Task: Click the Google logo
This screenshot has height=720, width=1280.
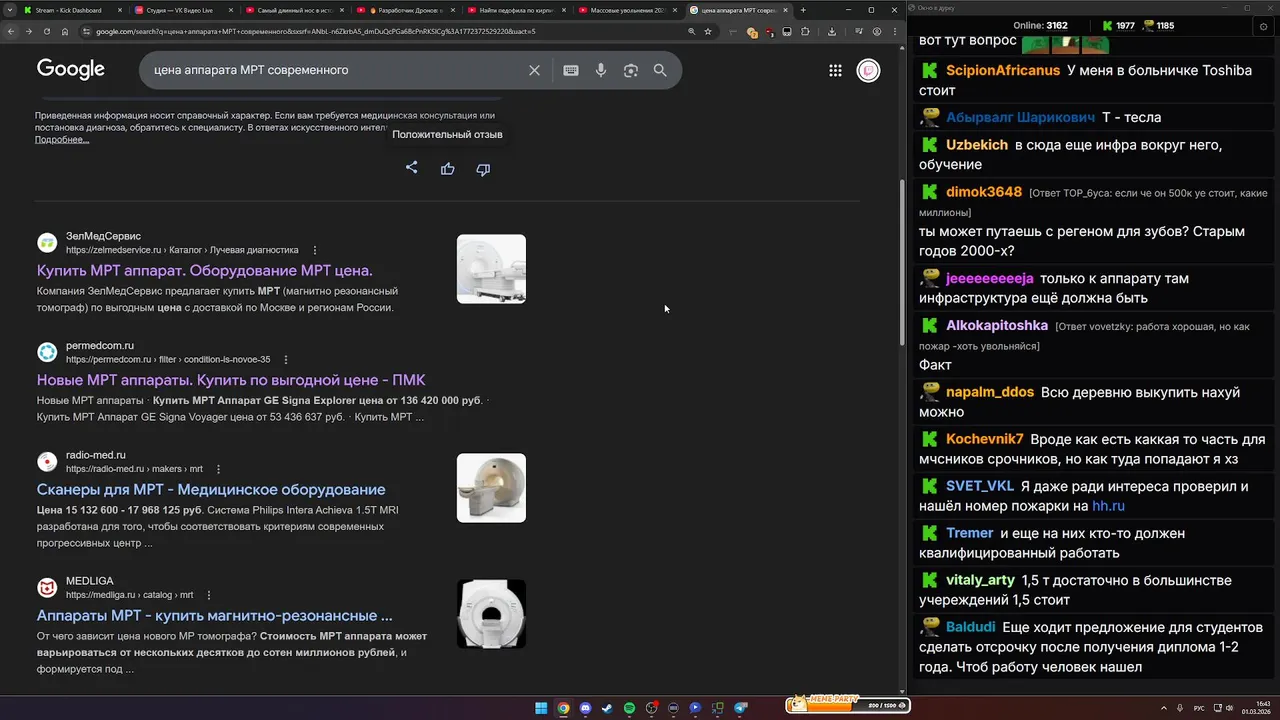Action: [x=71, y=69]
